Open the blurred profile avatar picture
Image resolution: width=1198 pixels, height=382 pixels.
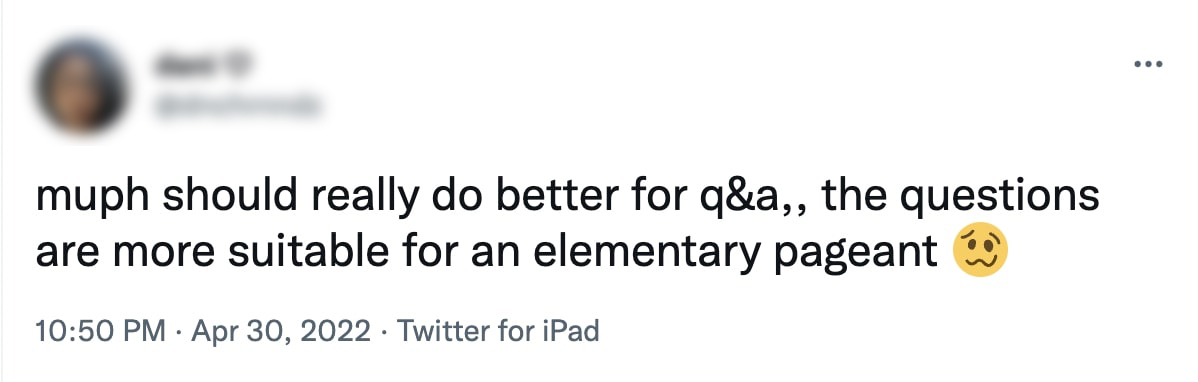(x=79, y=86)
